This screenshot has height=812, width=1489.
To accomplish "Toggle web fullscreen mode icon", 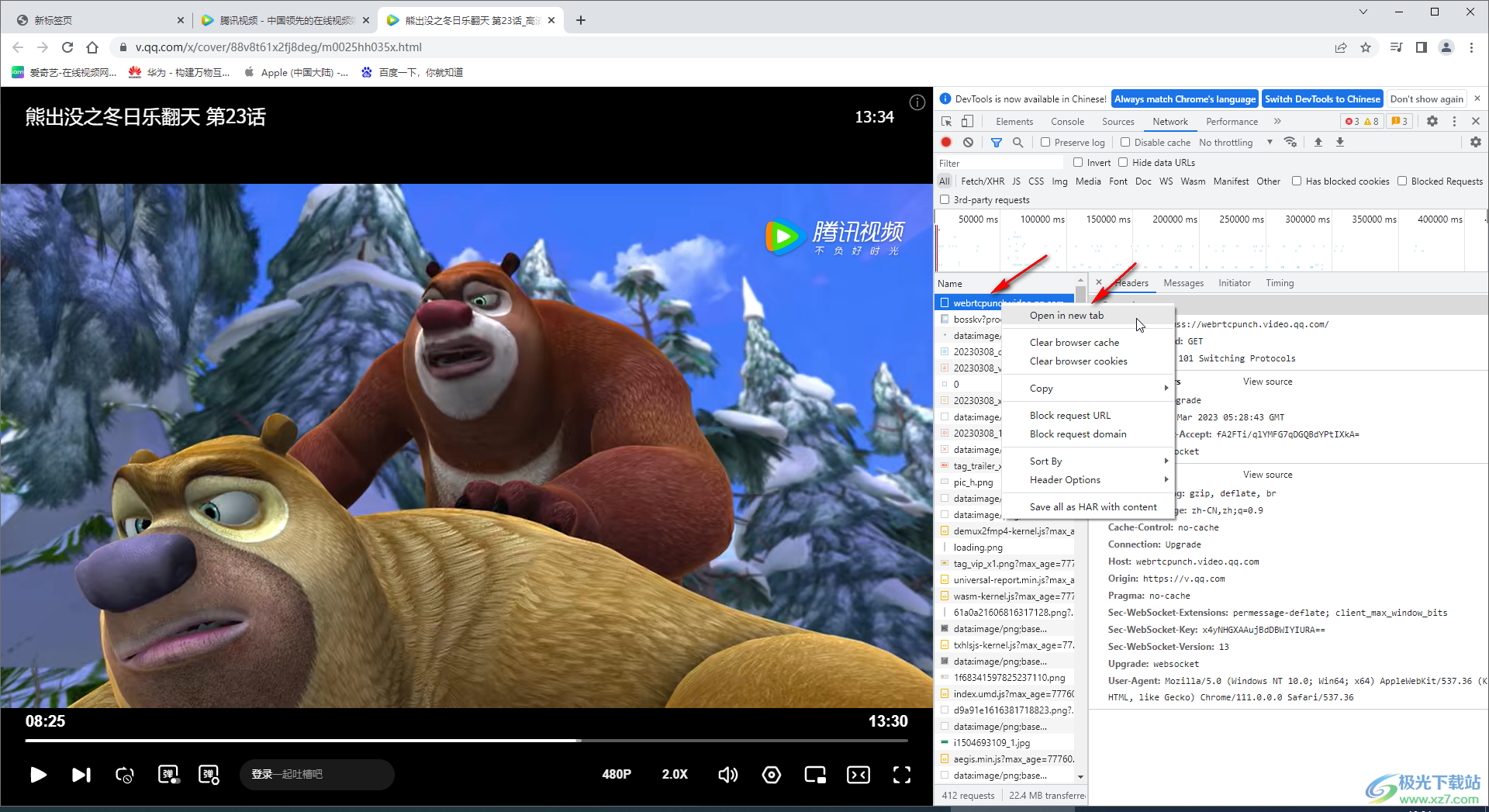I will click(x=859, y=775).
